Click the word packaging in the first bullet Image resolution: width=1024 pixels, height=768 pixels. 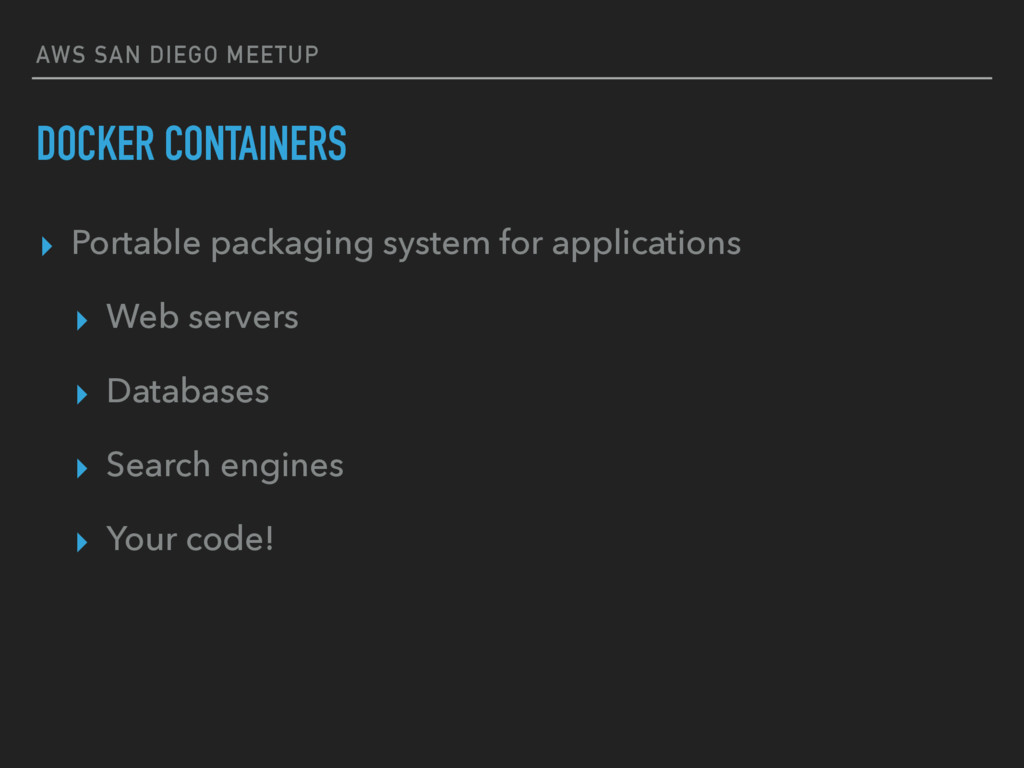pyautogui.click(x=292, y=246)
